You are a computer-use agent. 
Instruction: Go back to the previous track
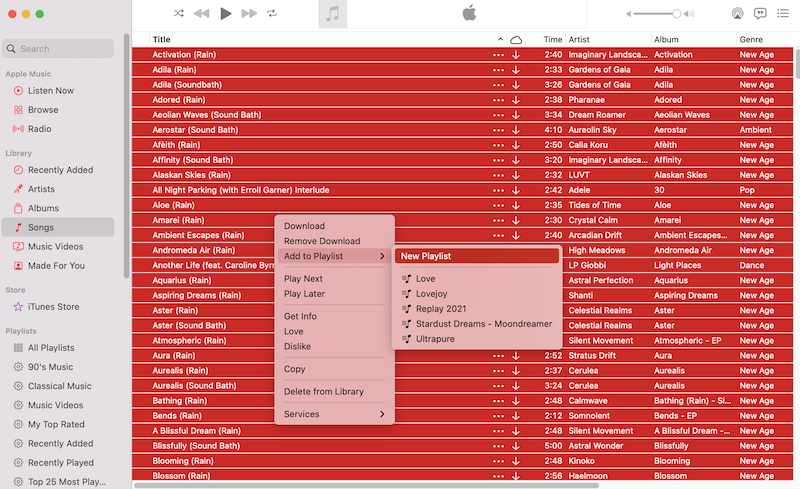(202, 14)
